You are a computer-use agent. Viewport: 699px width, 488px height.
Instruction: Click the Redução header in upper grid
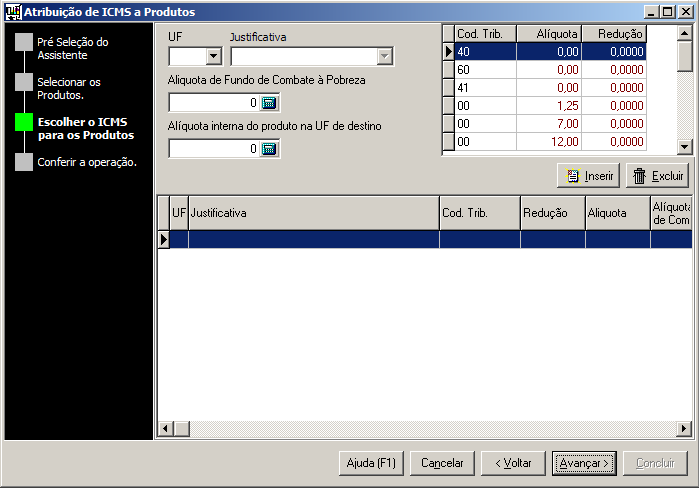(614, 34)
